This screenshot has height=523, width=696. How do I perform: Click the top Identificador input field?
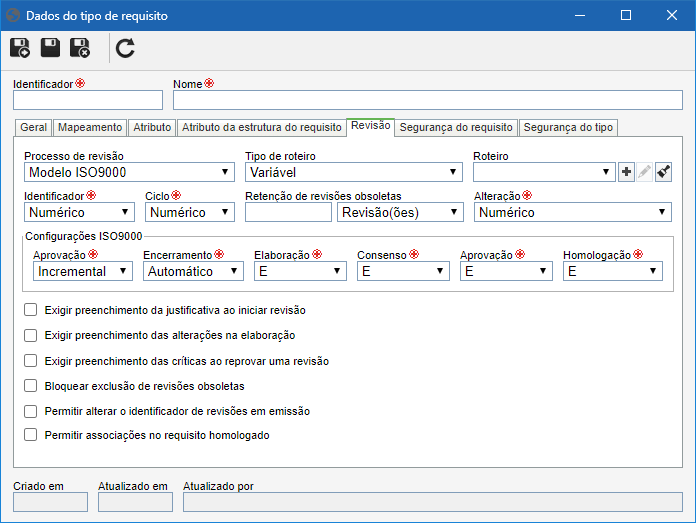pyautogui.click(x=88, y=100)
